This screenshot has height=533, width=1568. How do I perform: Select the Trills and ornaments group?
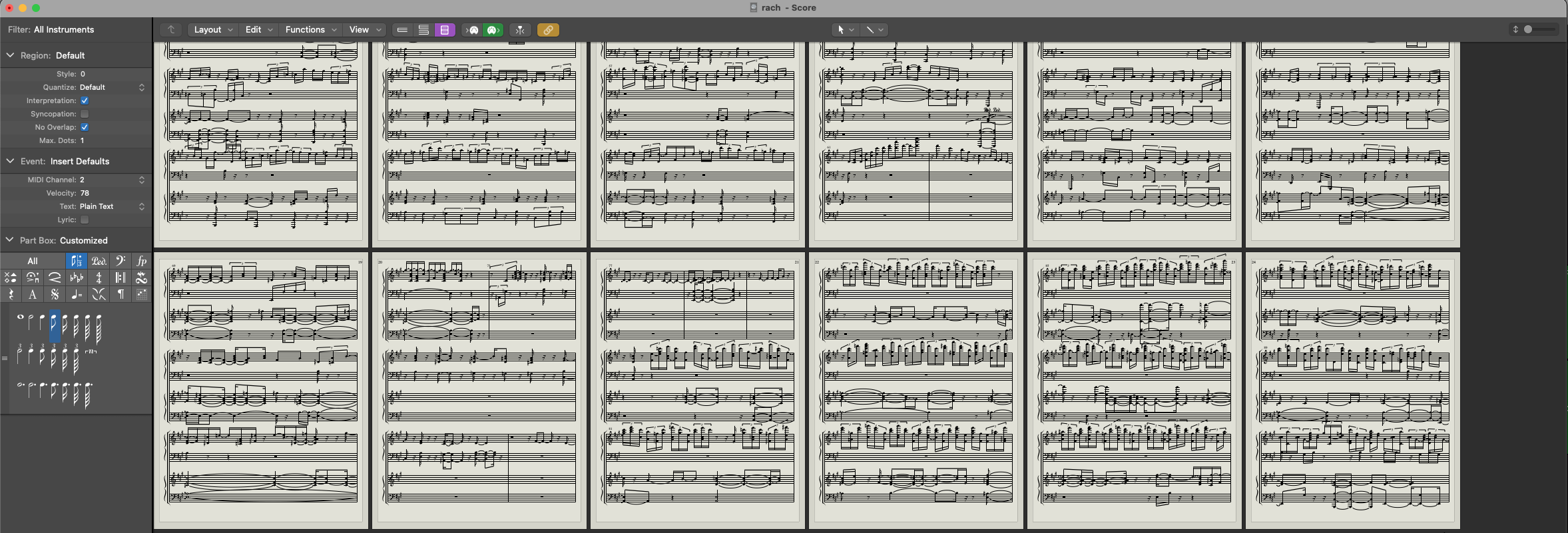pyautogui.click(x=142, y=277)
